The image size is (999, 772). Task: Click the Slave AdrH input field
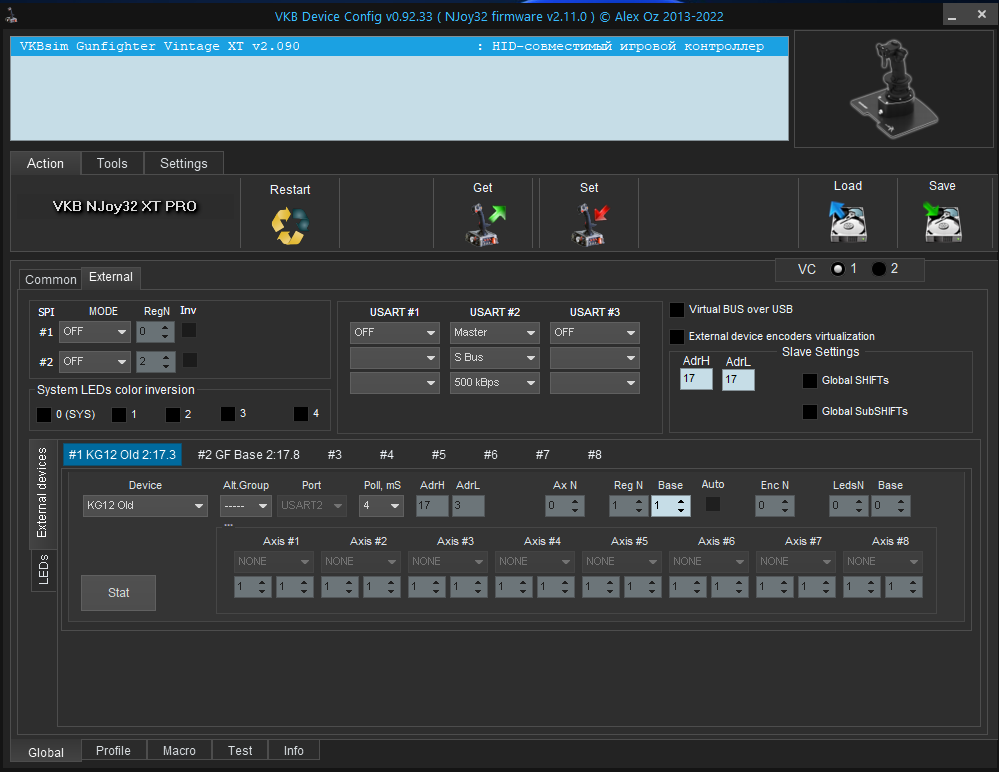[696, 379]
